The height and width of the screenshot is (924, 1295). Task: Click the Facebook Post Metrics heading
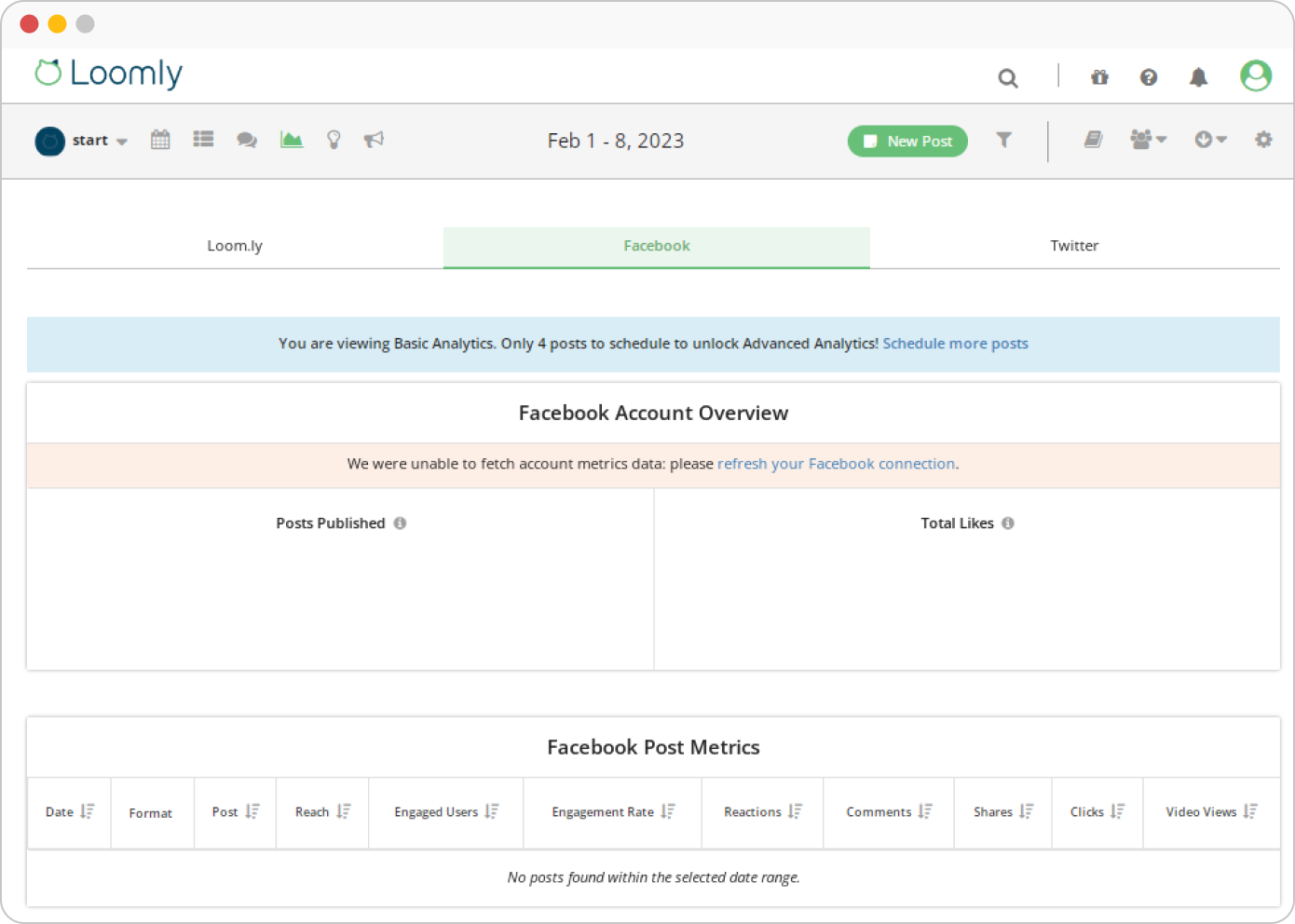(653, 747)
